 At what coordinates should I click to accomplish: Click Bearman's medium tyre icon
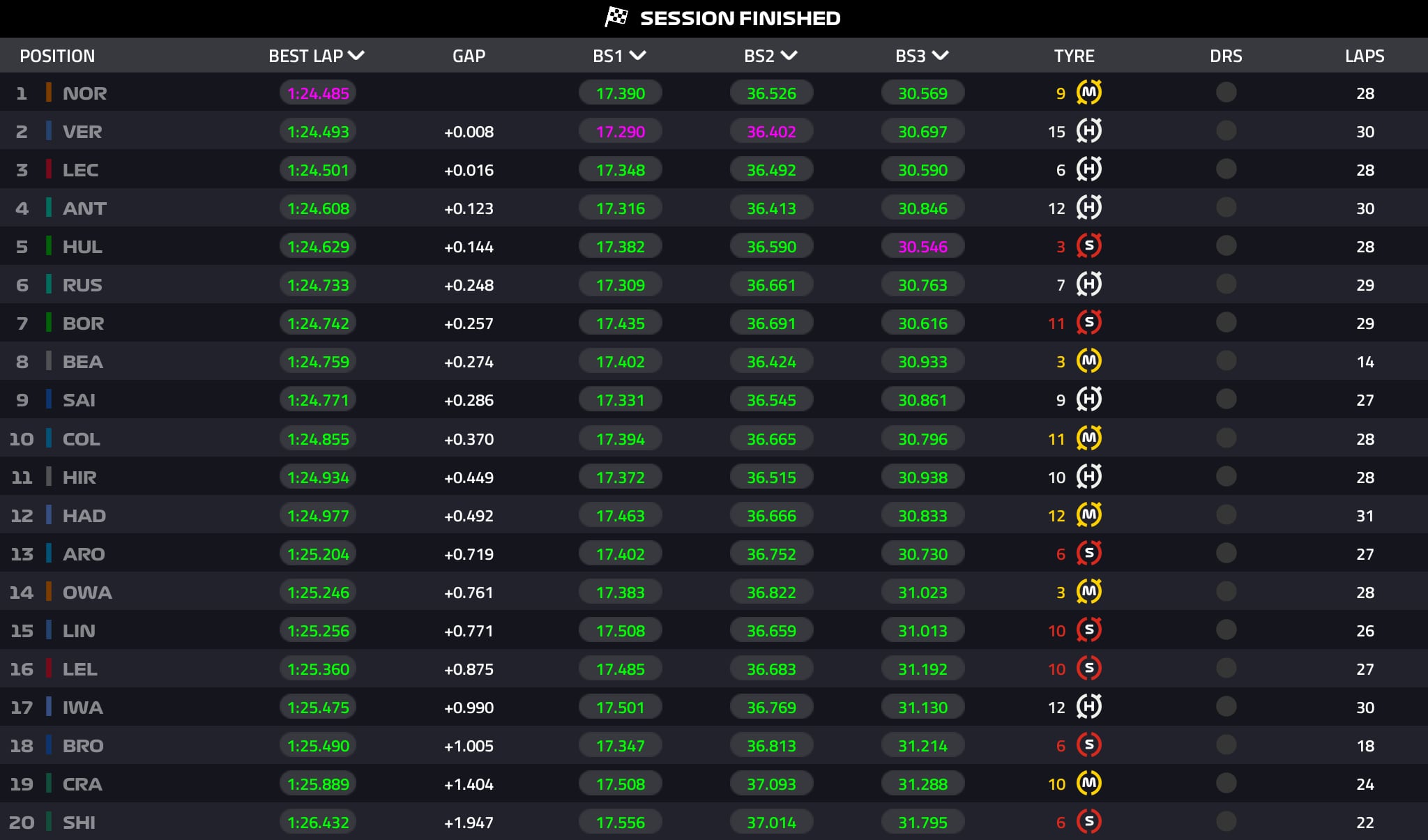tap(1088, 361)
